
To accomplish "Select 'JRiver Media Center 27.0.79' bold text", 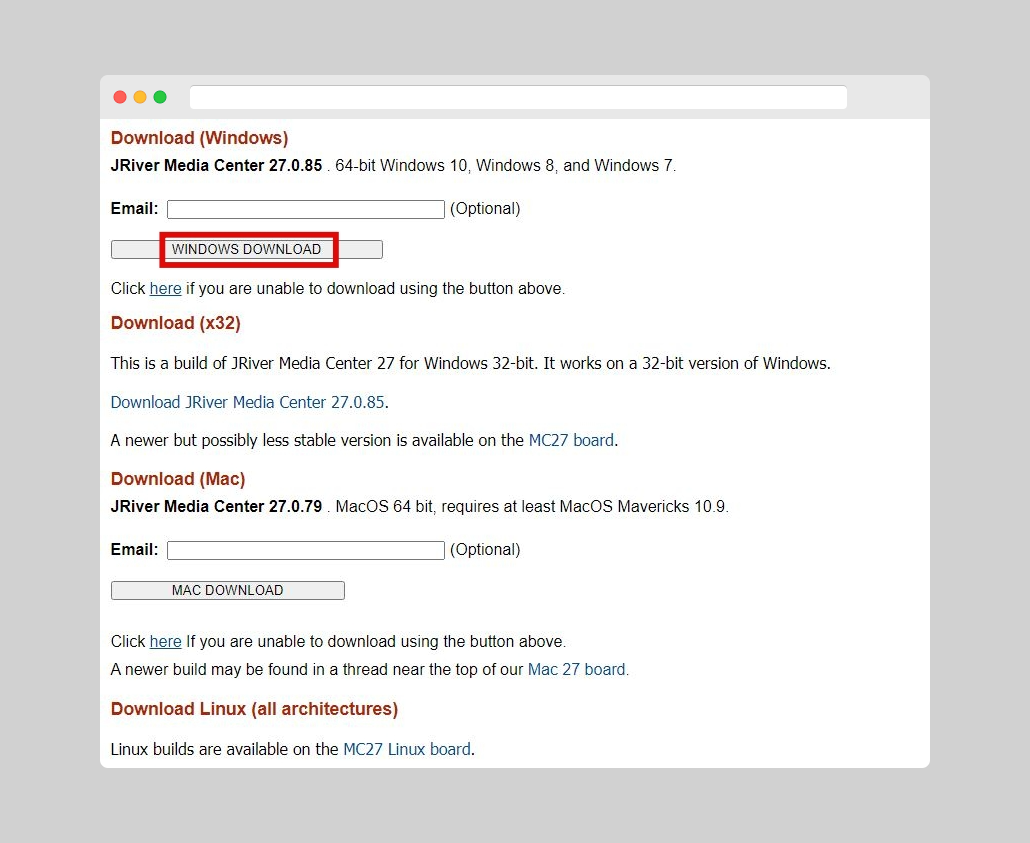I will point(216,507).
